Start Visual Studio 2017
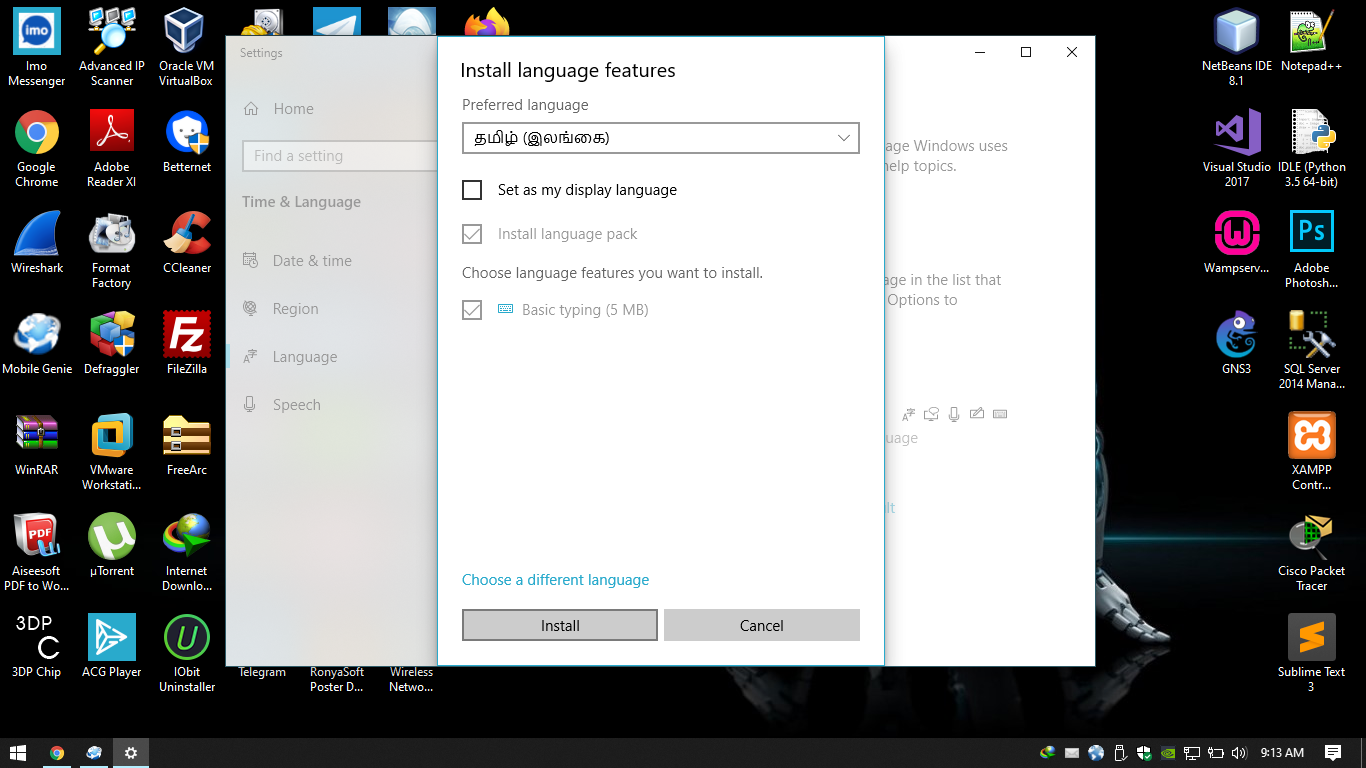This screenshot has height=768, width=1366. coord(1236,145)
